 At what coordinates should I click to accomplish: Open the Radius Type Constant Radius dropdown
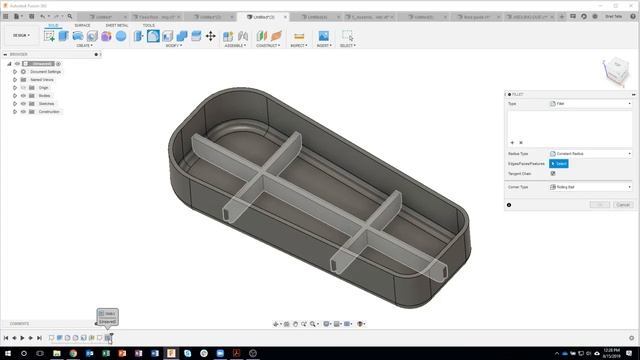[x=591, y=154]
